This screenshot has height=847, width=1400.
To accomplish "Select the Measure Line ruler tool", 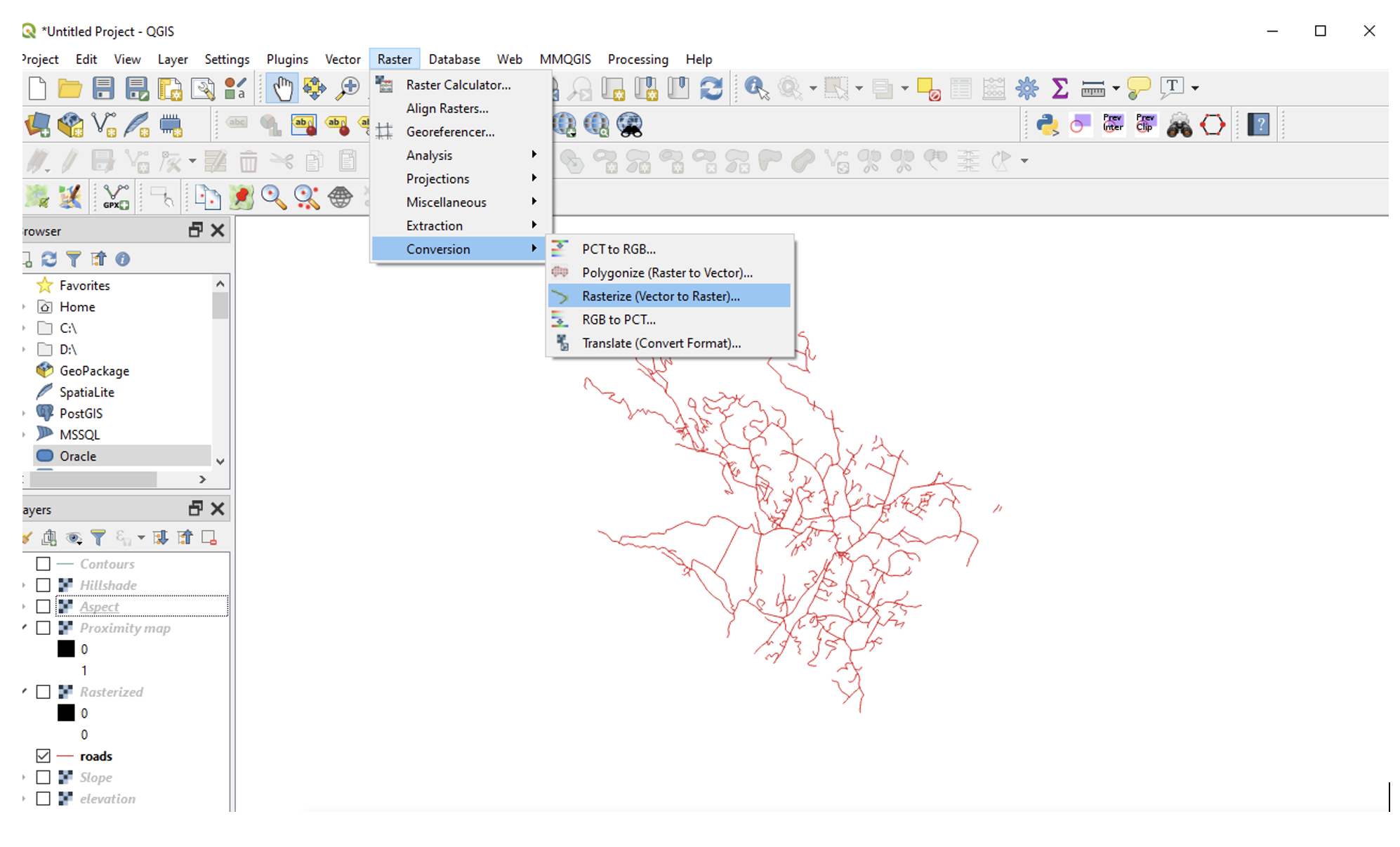I will 1093,88.
